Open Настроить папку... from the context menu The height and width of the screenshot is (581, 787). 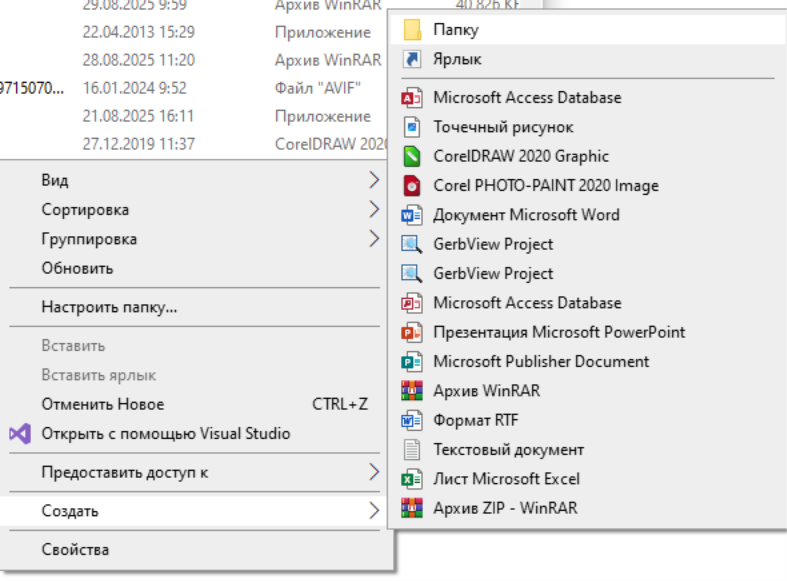click(195, 307)
